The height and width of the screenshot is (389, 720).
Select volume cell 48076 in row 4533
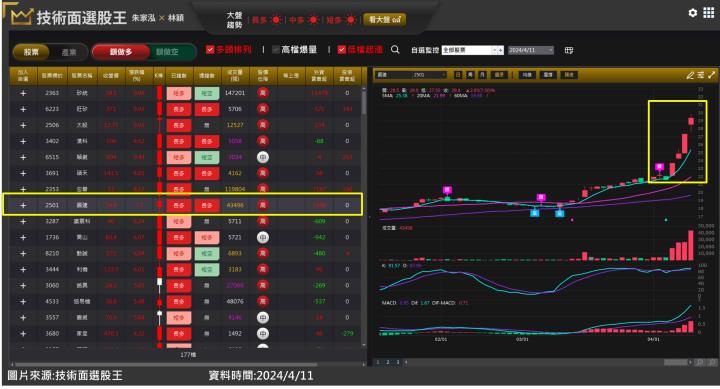coord(235,302)
